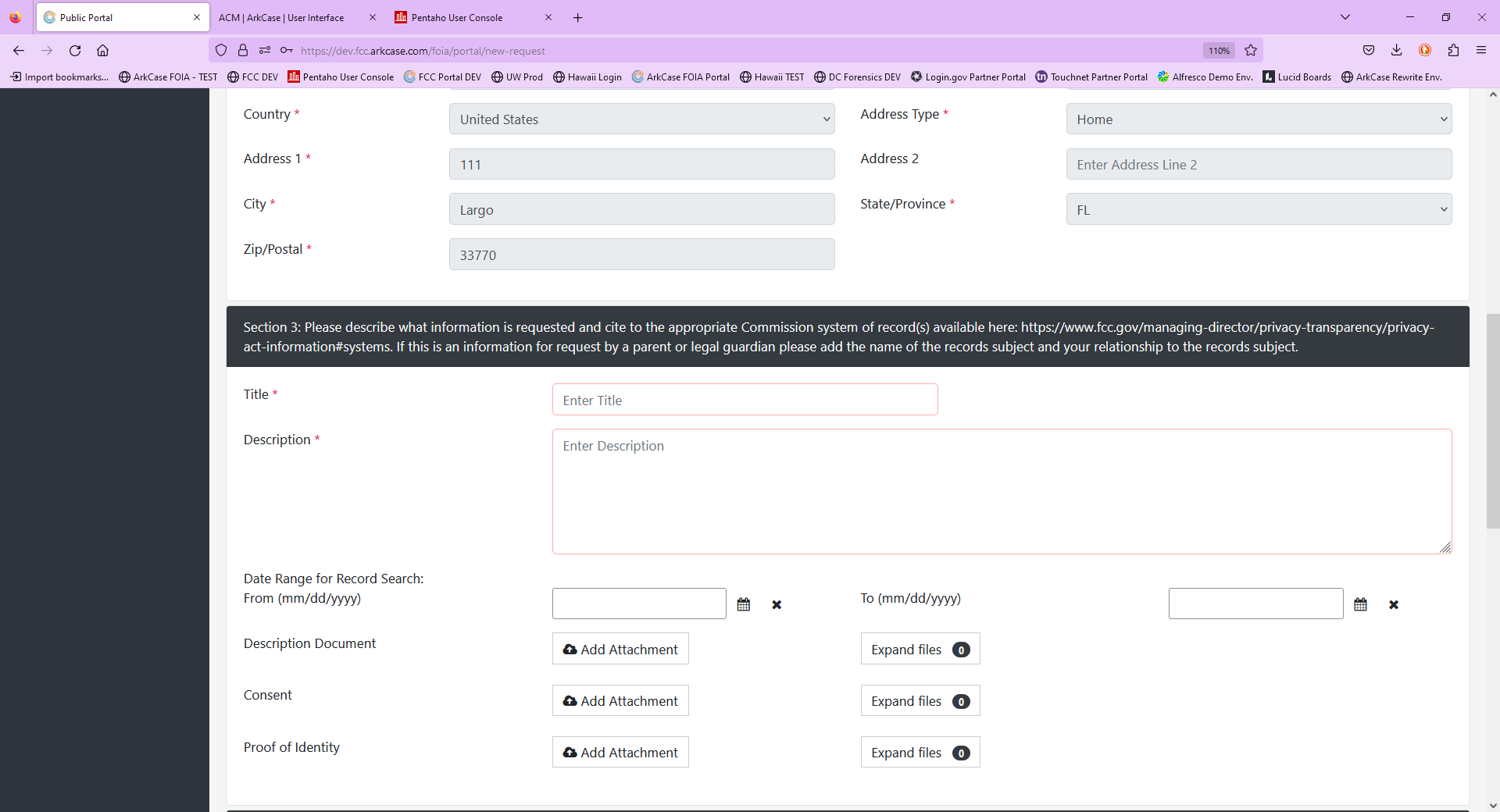The height and width of the screenshot is (812, 1500).
Task: Open the ArkCase FOIA - TEST bookmark
Action: pyautogui.click(x=168, y=77)
